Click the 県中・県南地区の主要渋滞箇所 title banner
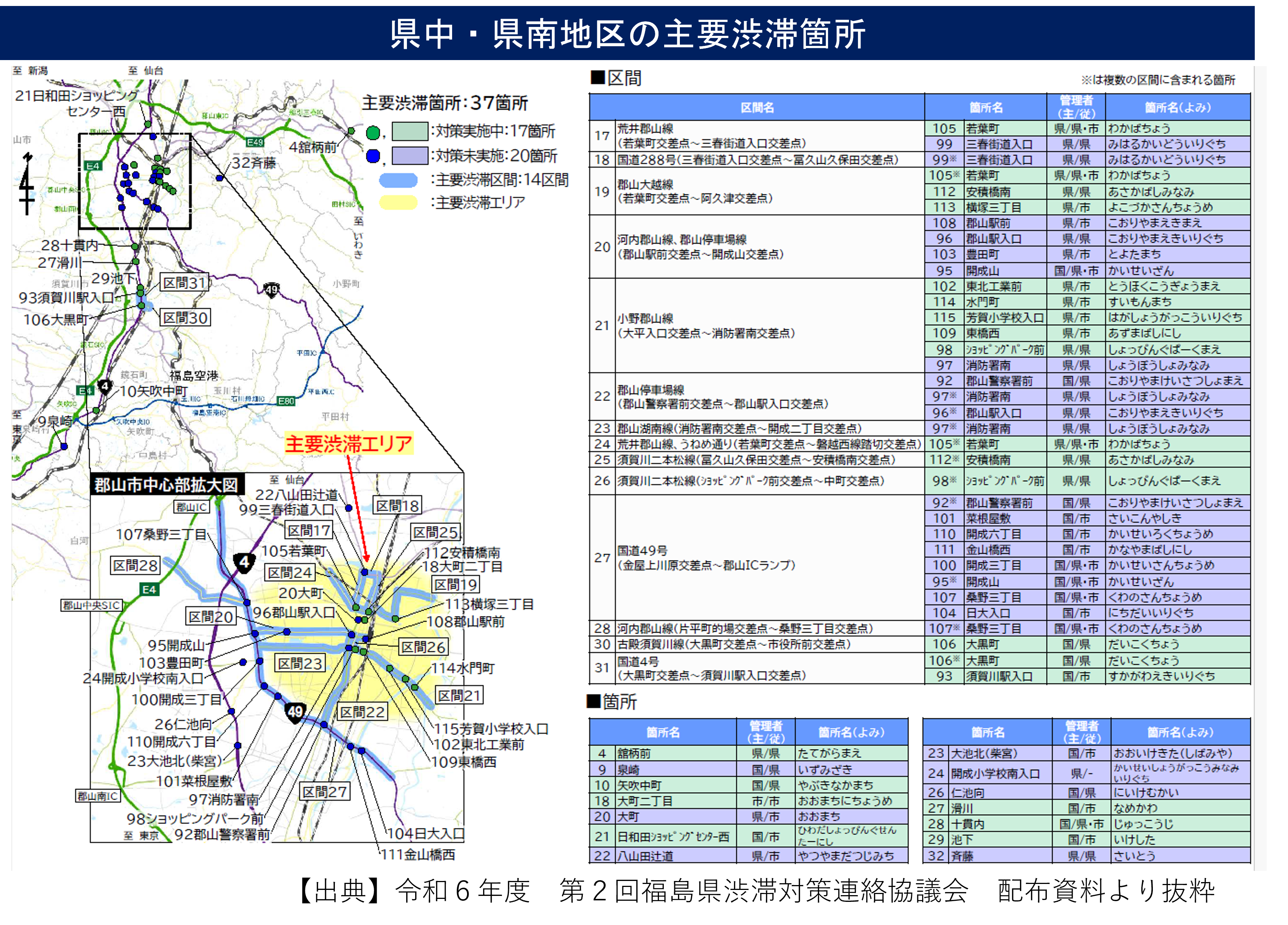Image resolution: width=1288 pixels, height=925 pixels. 627,33
